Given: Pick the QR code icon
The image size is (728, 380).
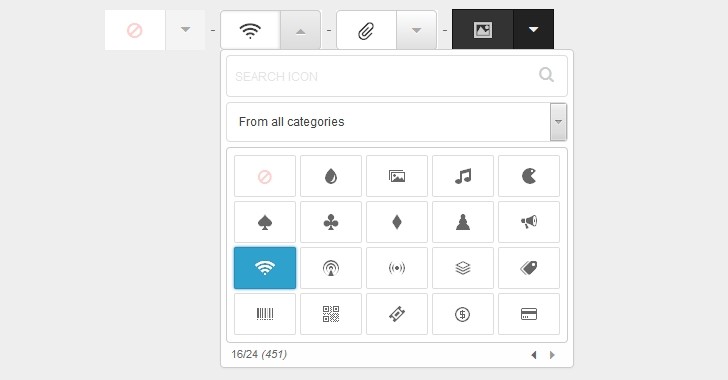Looking at the screenshot, I should coord(331,314).
